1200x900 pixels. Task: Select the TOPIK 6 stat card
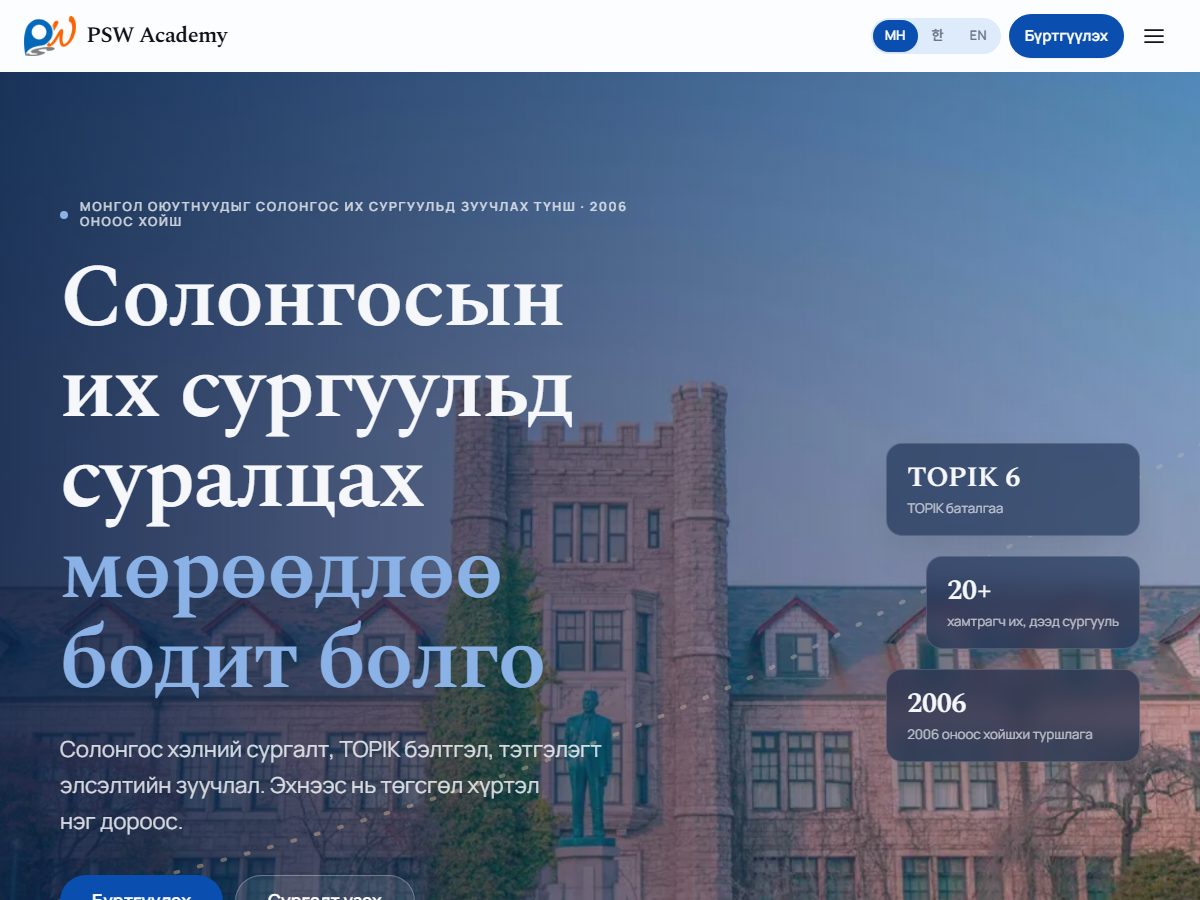tap(1013, 489)
